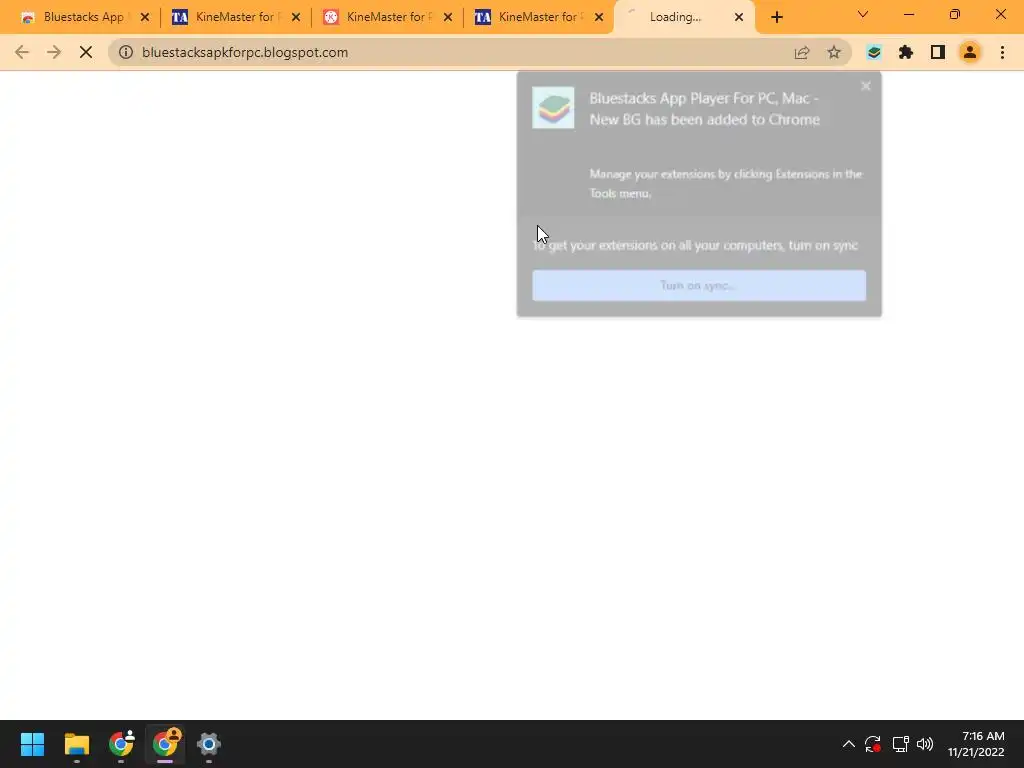Open the Bluestacks extension icon in toolbar
Screen dimensions: 1024x768
pyautogui.click(x=874, y=52)
